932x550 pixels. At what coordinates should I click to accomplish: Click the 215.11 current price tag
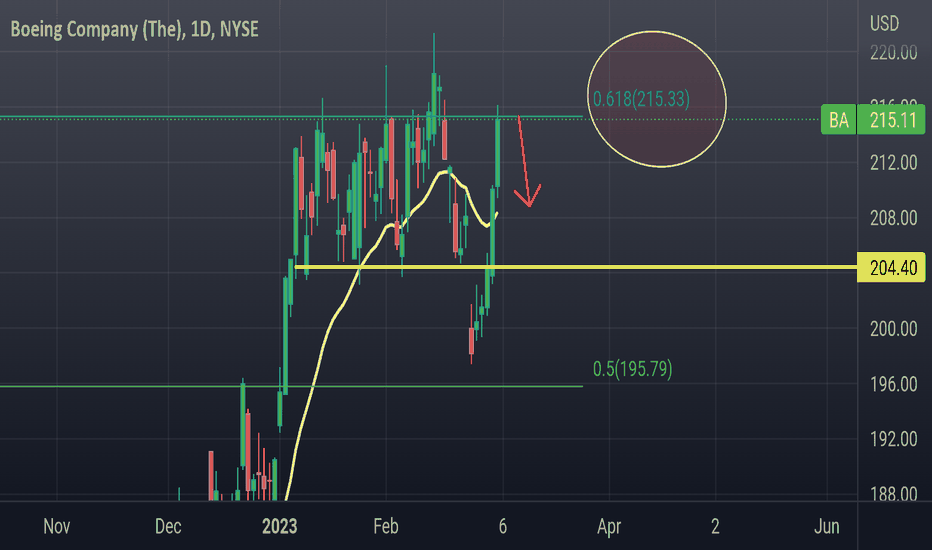click(892, 120)
